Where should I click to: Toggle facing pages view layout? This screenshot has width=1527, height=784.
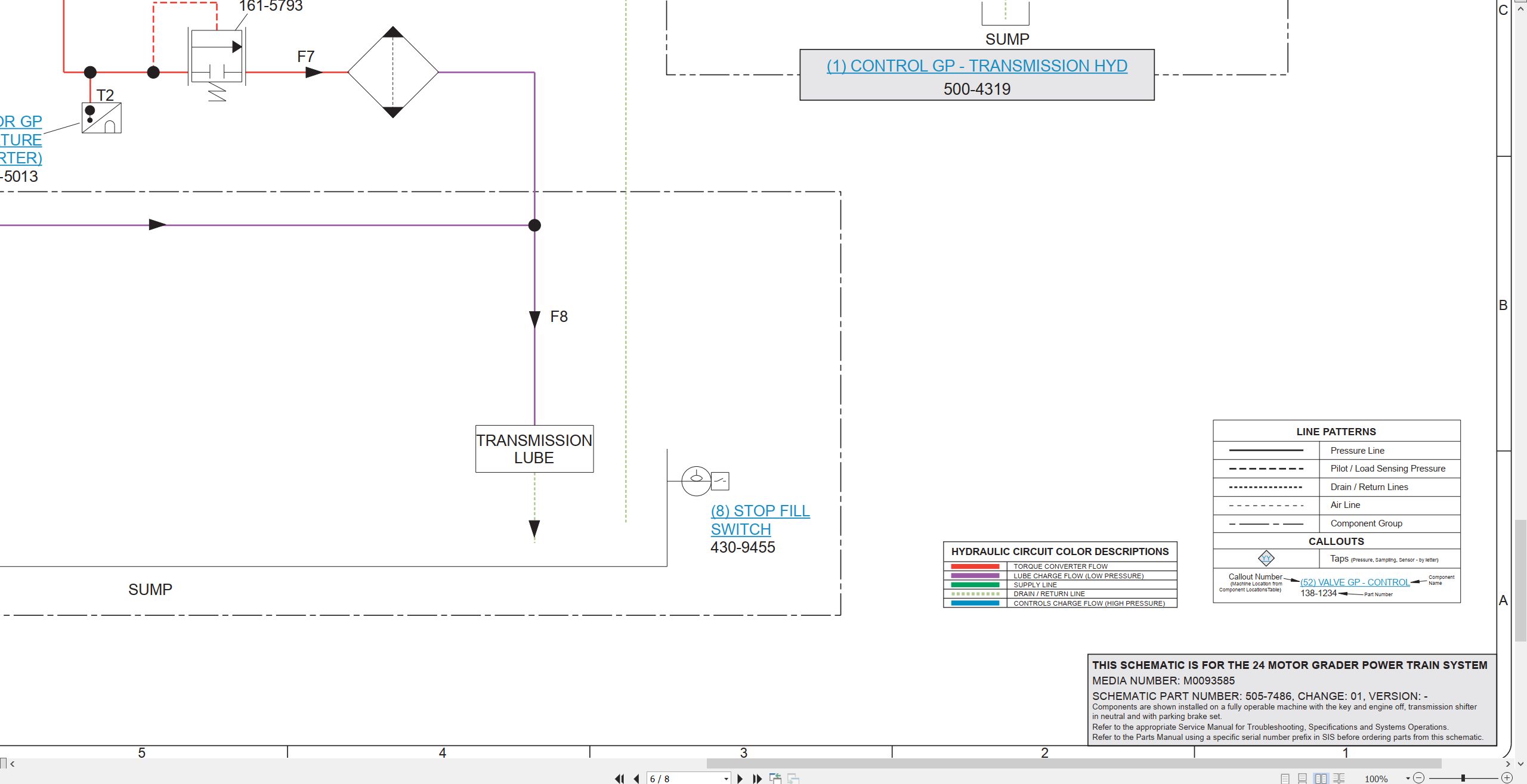coord(1321,778)
